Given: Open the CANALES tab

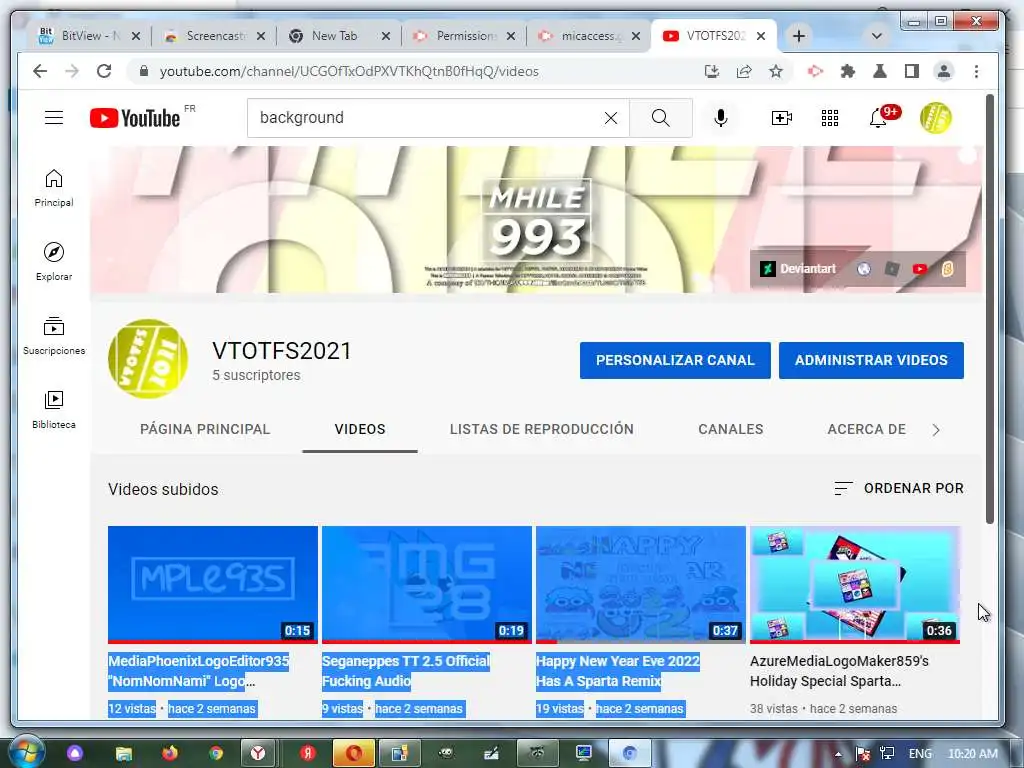Looking at the screenshot, I should 731,429.
